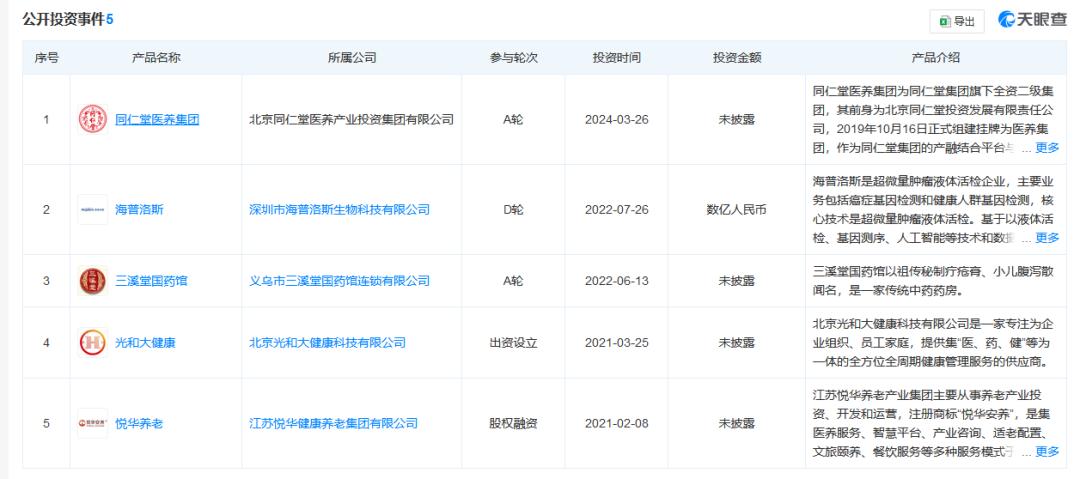Click the 光和大健康 logo icon
The image size is (1080, 479).
click(x=92, y=343)
